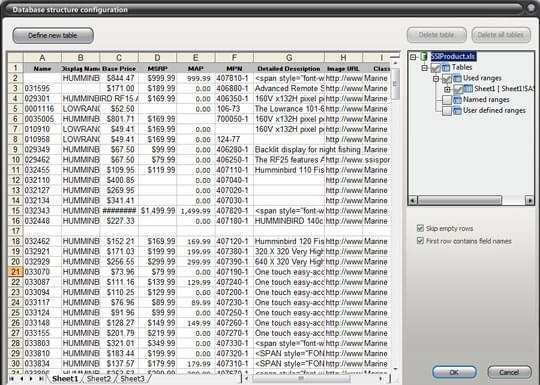540x385 pixels.
Task: Go to next sheet tab arrow
Action: [x=31, y=379]
